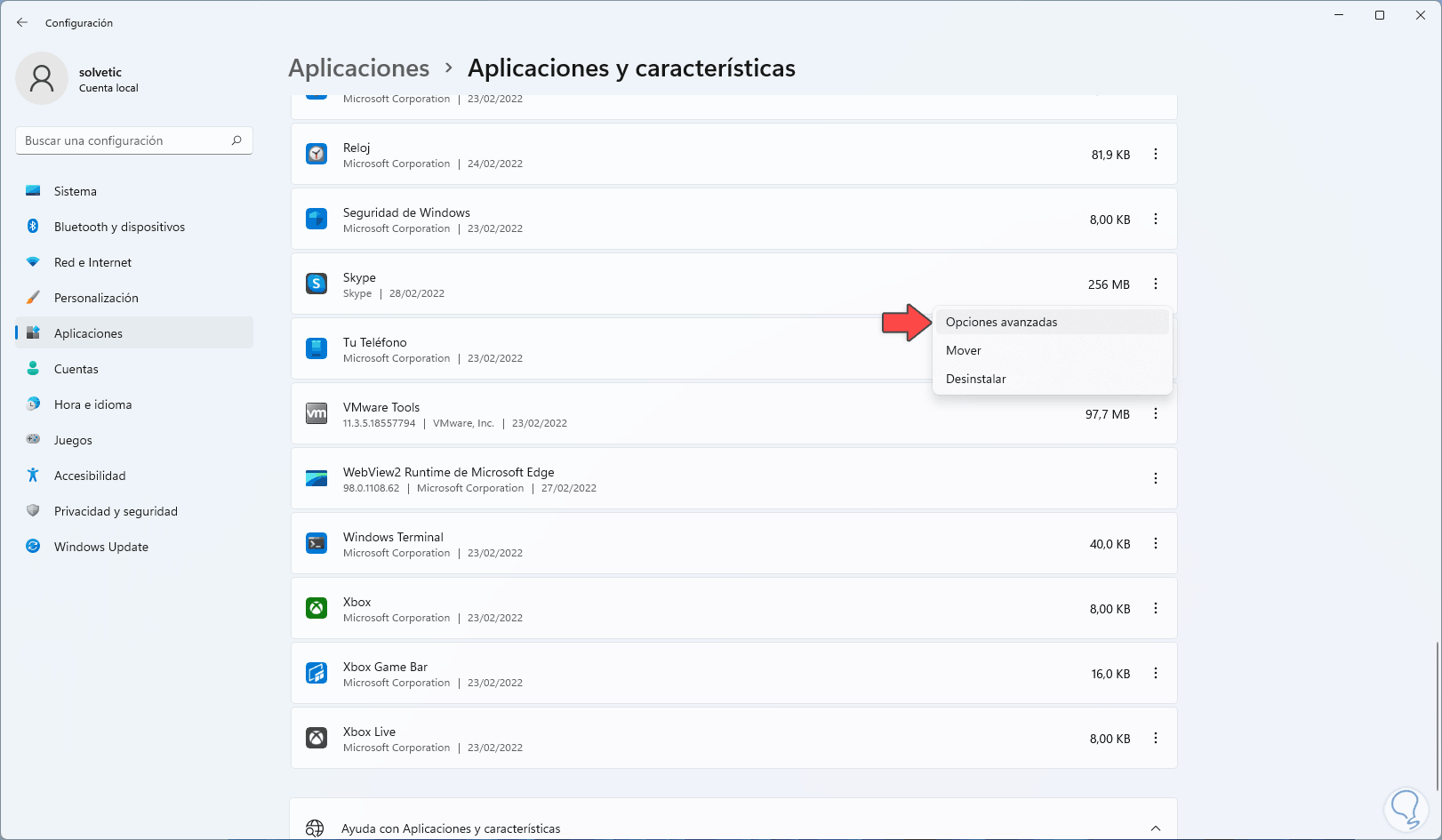Click the Reloj clock icon

[316, 154]
